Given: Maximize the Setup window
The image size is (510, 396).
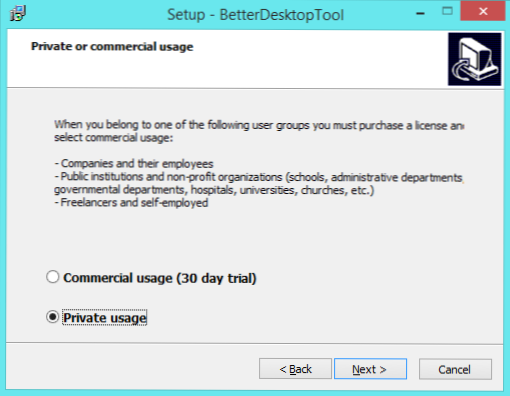Looking at the screenshot, I should point(447,12).
